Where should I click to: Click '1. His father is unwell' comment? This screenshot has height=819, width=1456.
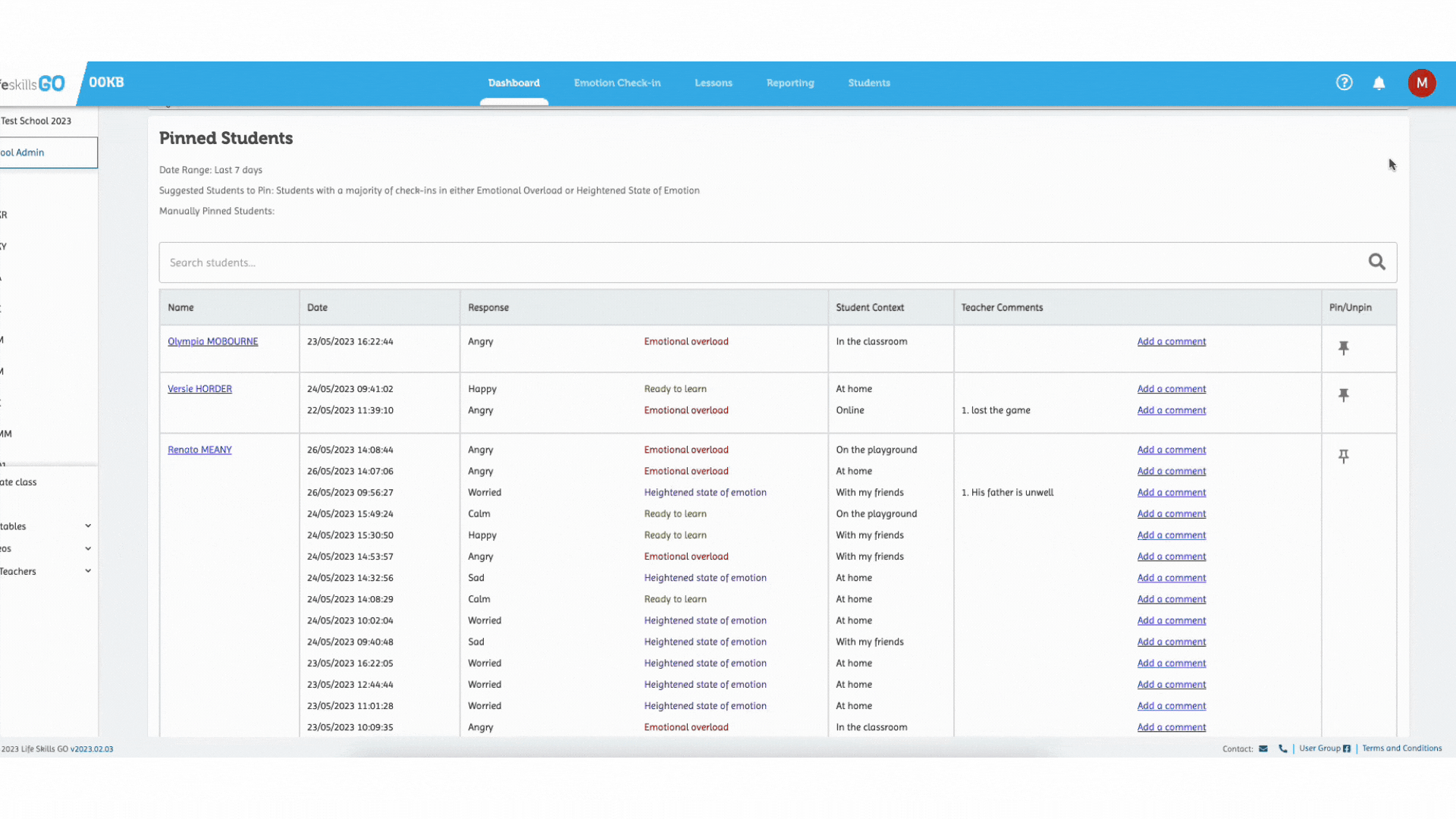click(x=1007, y=492)
